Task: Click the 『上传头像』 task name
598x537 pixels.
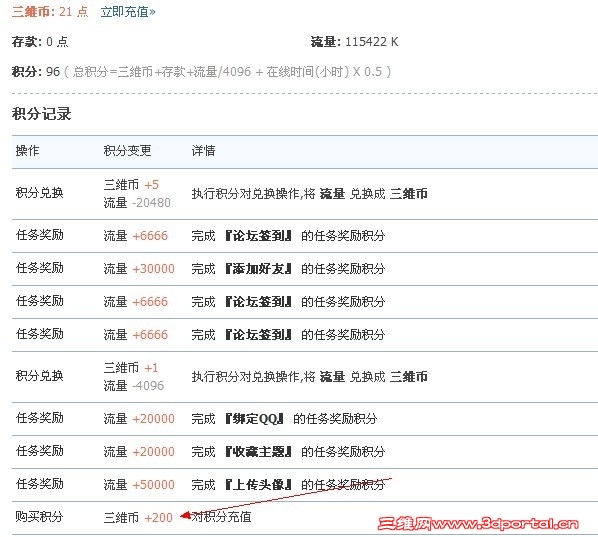Action: 258,485
